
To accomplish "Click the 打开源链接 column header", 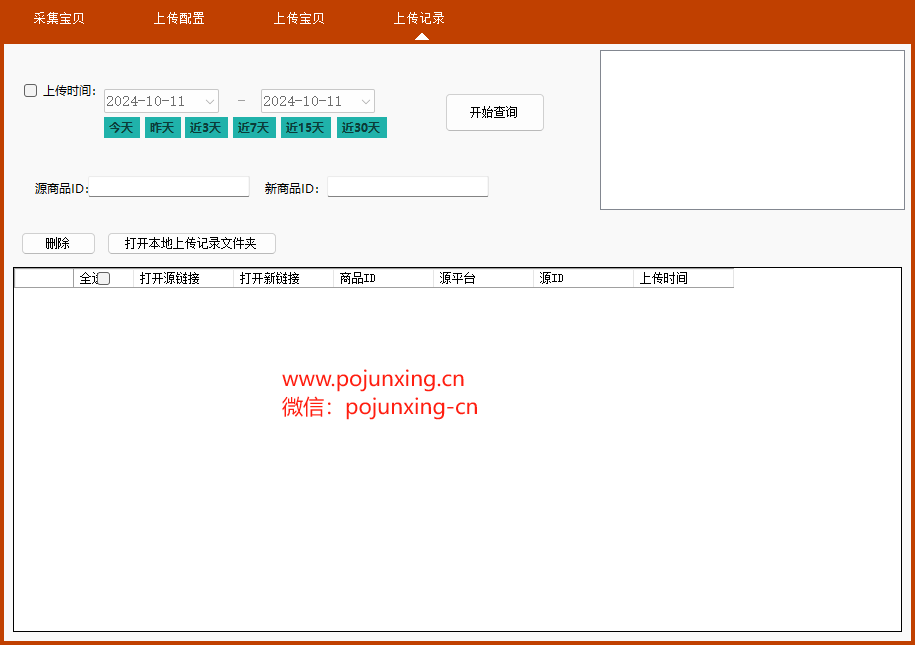I will point(183,278).
